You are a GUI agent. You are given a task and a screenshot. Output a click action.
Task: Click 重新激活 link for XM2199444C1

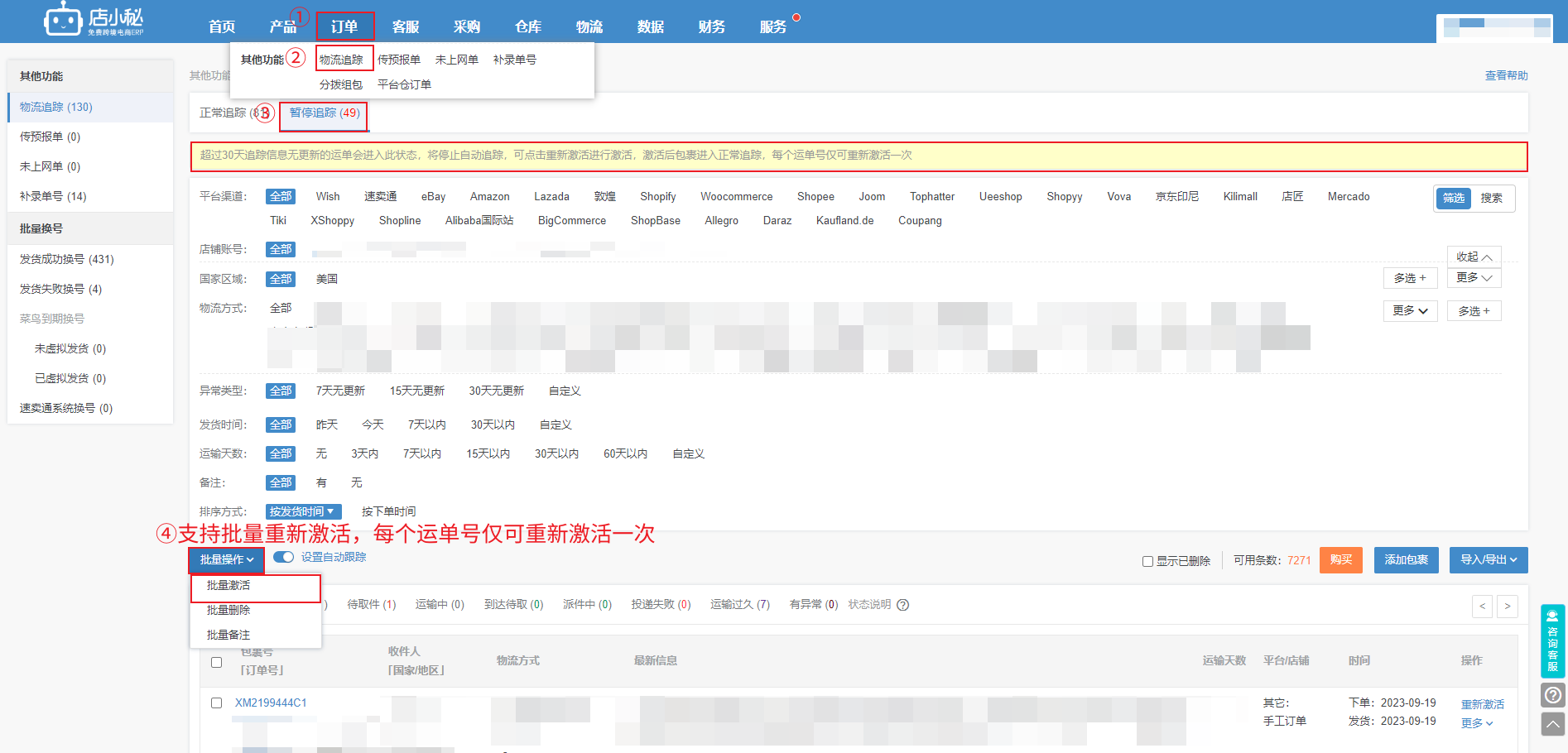(1483, 704)
